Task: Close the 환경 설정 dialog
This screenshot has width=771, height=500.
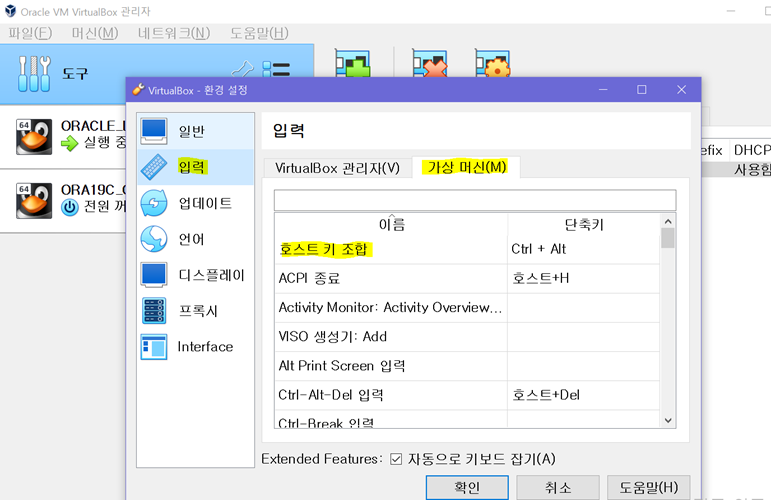Action: pos(682,89)
